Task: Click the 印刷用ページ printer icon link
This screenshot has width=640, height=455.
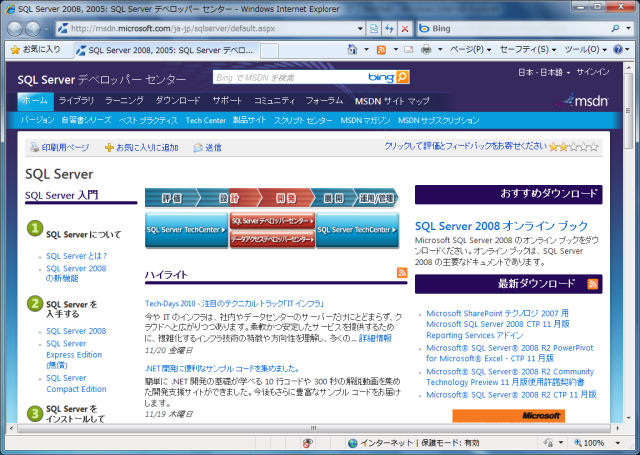Action: [60, 147]
